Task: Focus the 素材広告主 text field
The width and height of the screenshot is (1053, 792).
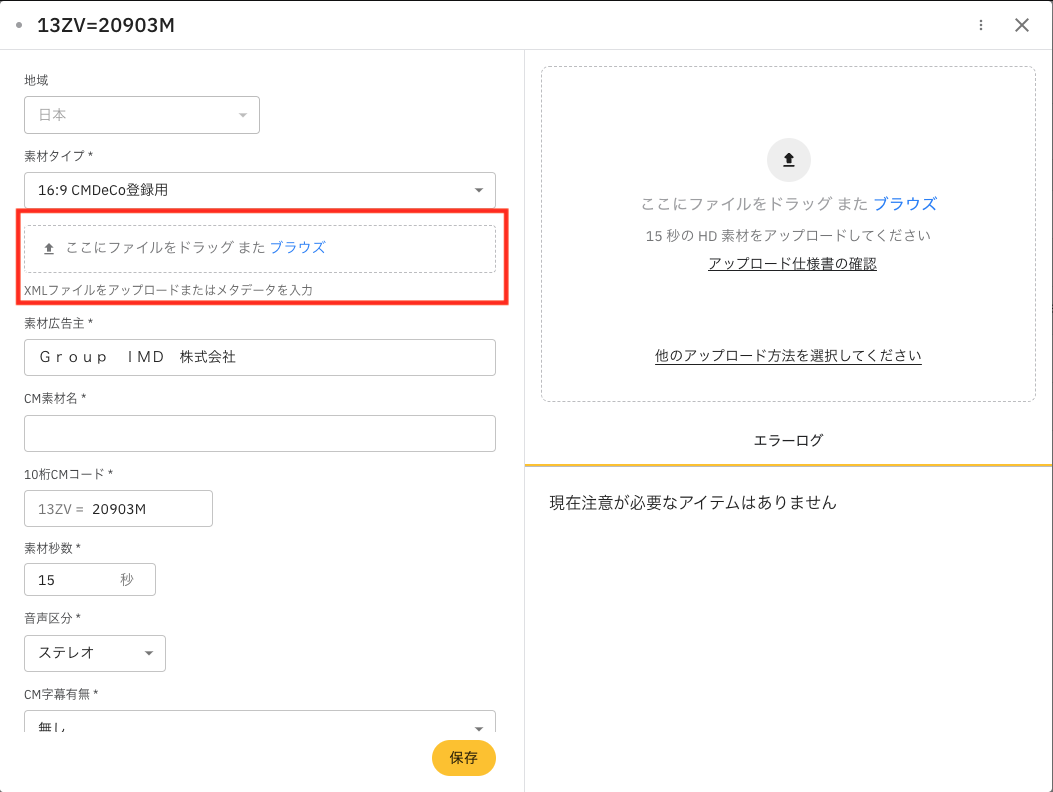Action: tap(259, 357)
